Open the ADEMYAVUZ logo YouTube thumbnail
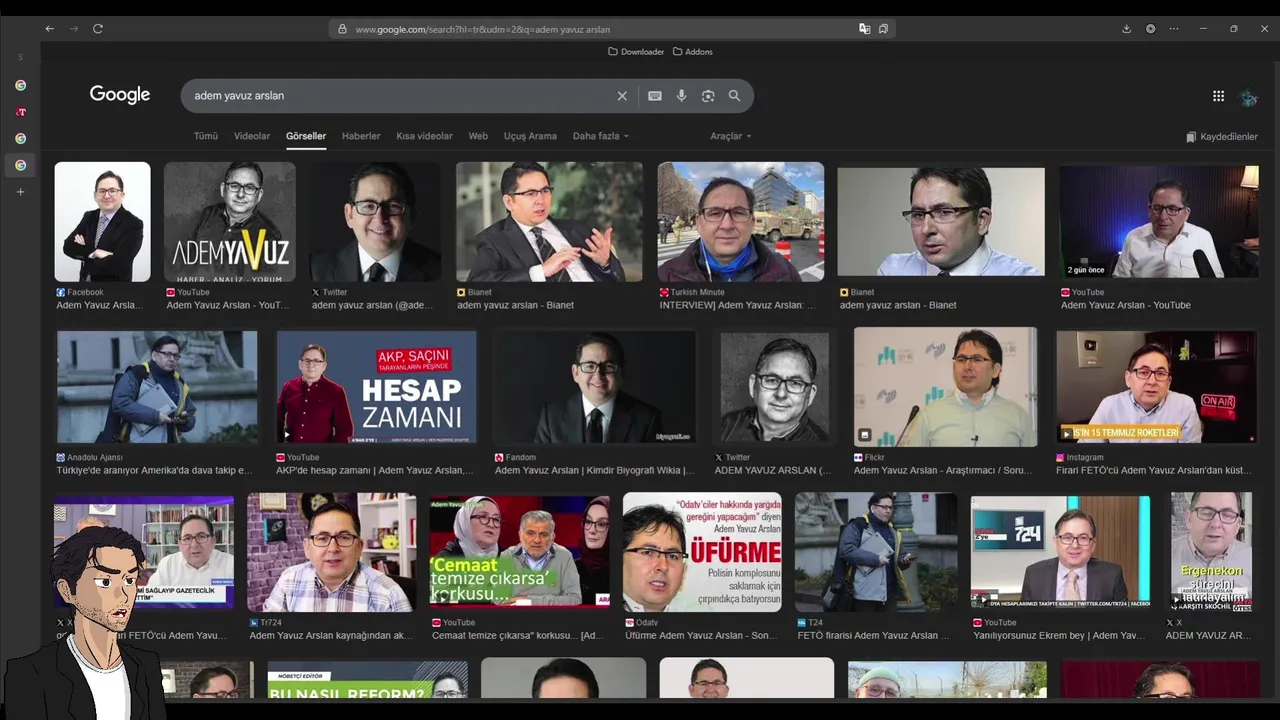The image size is (1280, 720). 230,222
